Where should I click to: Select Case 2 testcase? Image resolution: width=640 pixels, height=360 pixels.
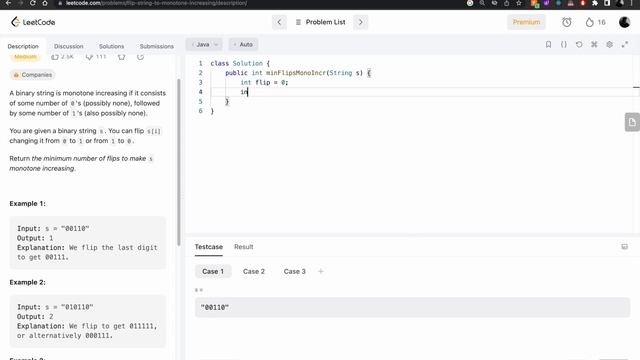[x=254, y=271]
